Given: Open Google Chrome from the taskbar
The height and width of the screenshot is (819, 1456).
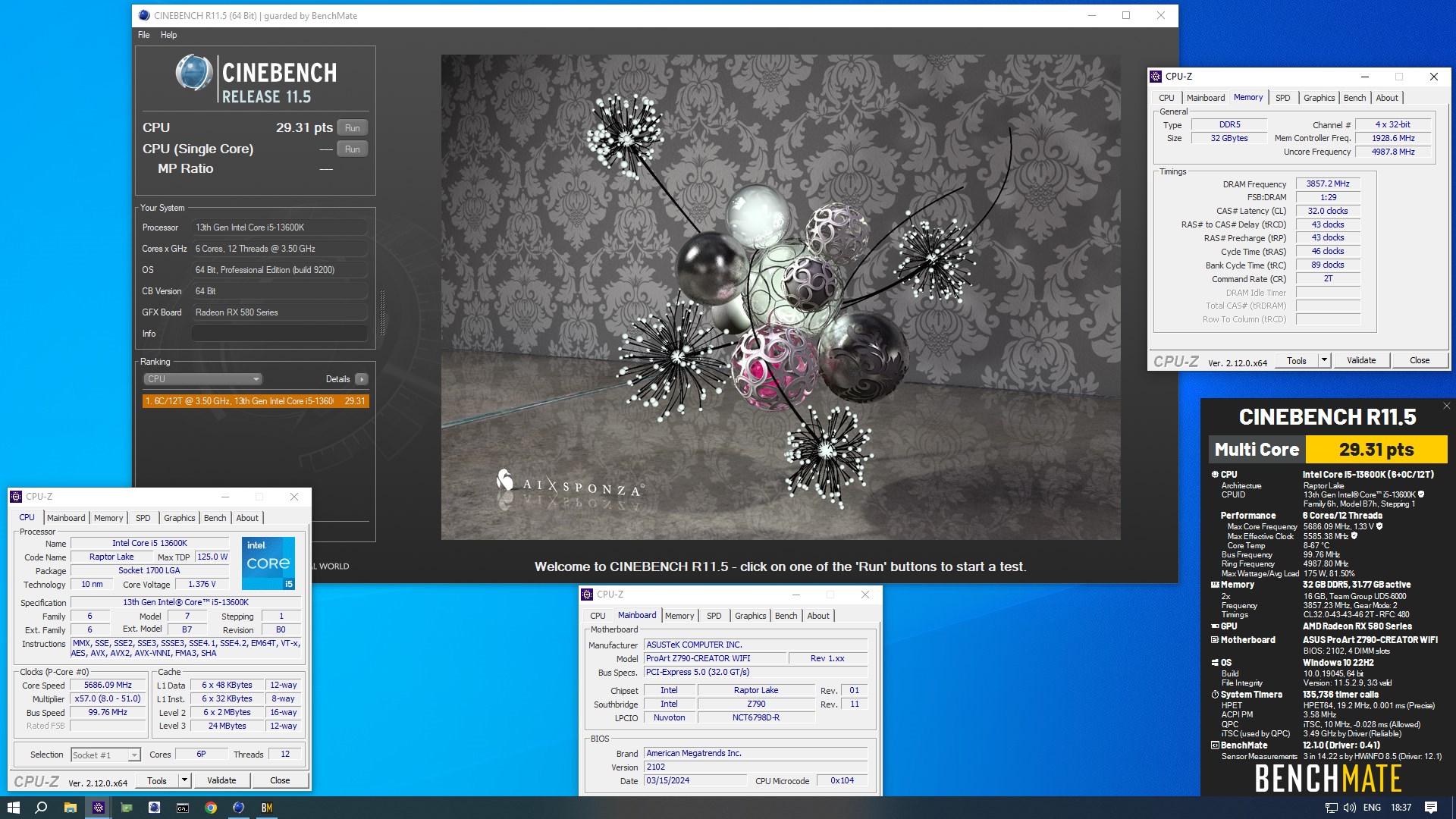Looking at the screenshot, I should click(x=211, y=808).
